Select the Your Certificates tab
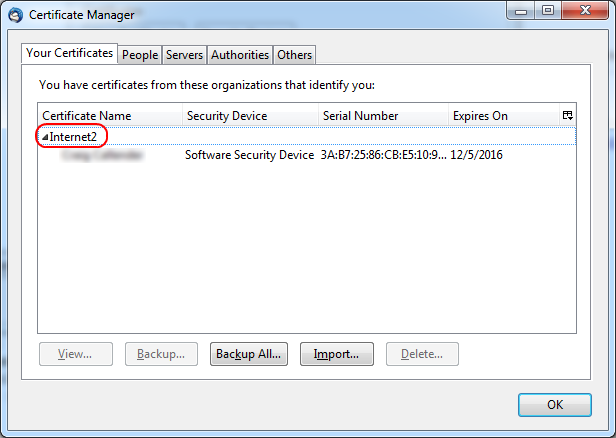616x438 pixels. [x=69, y=53]
